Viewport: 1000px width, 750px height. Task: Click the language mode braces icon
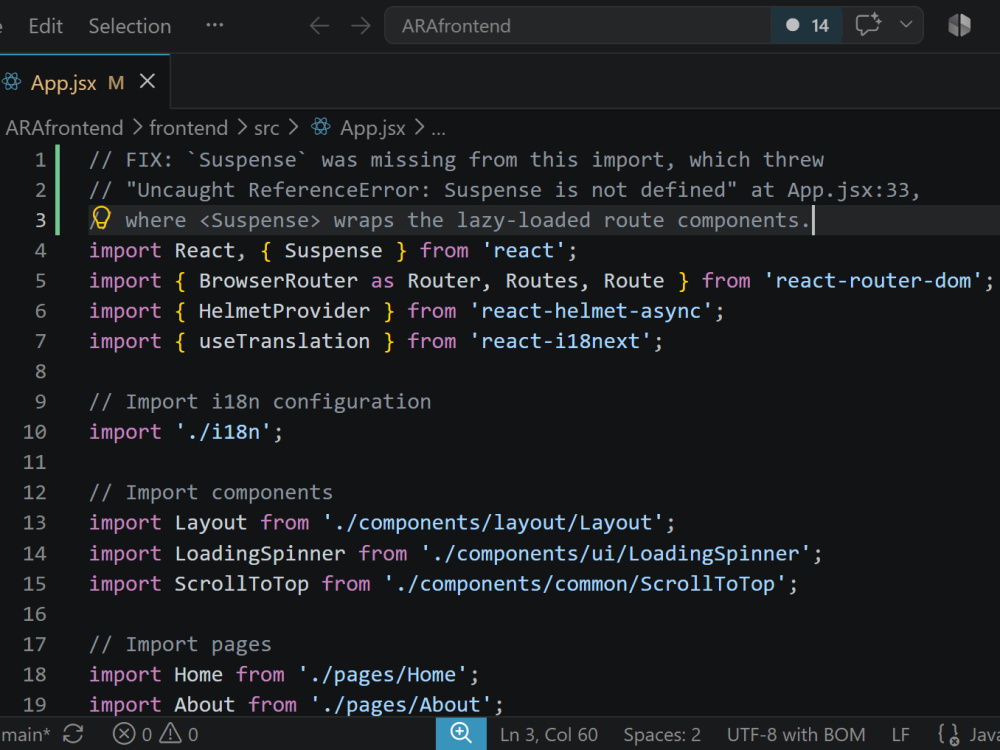click(948, 735)
